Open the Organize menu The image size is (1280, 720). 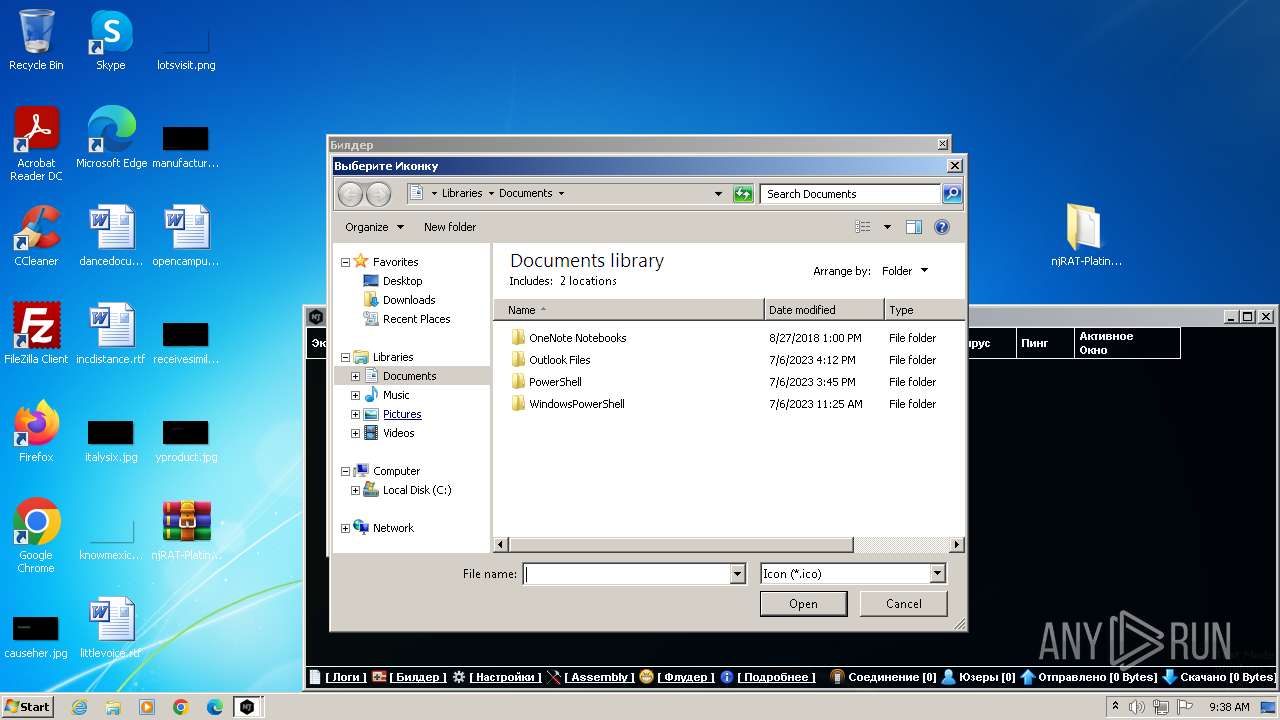point(374,227)
